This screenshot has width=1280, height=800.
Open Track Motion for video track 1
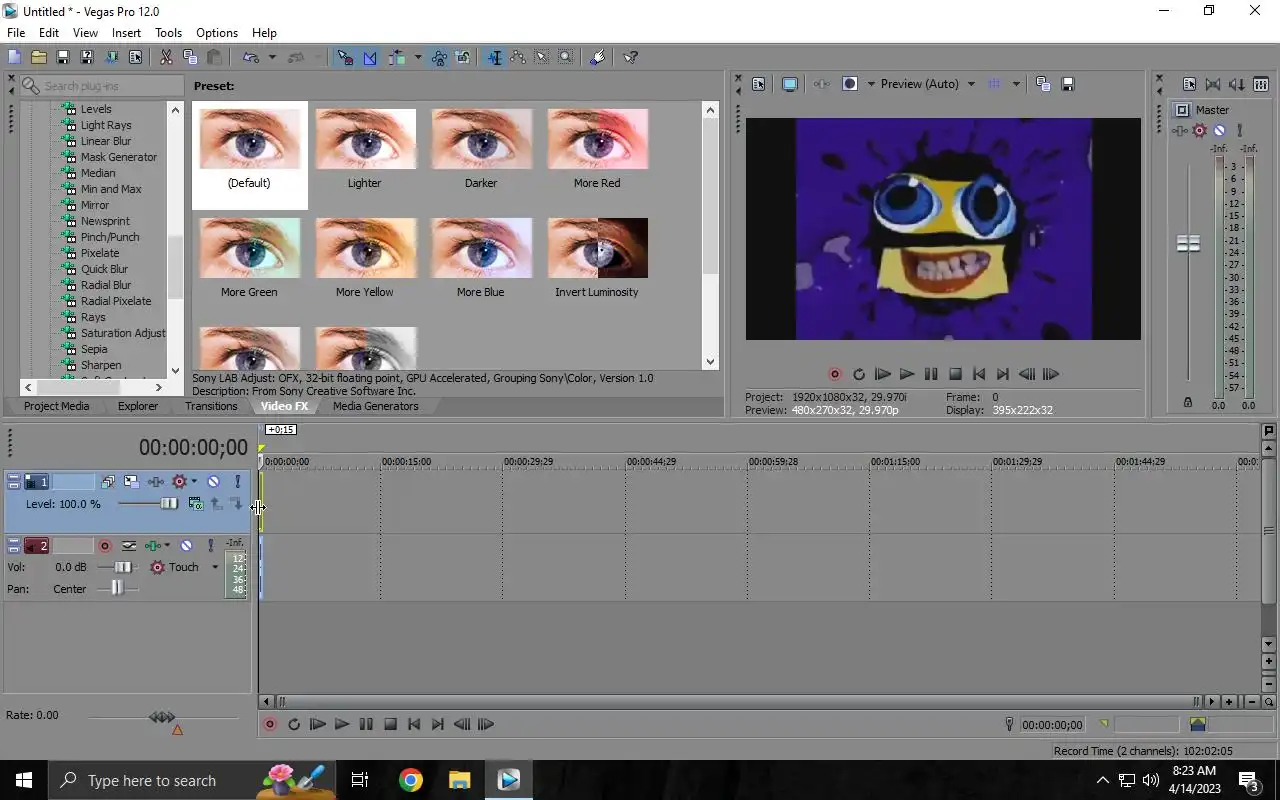[x=131, y=482]
